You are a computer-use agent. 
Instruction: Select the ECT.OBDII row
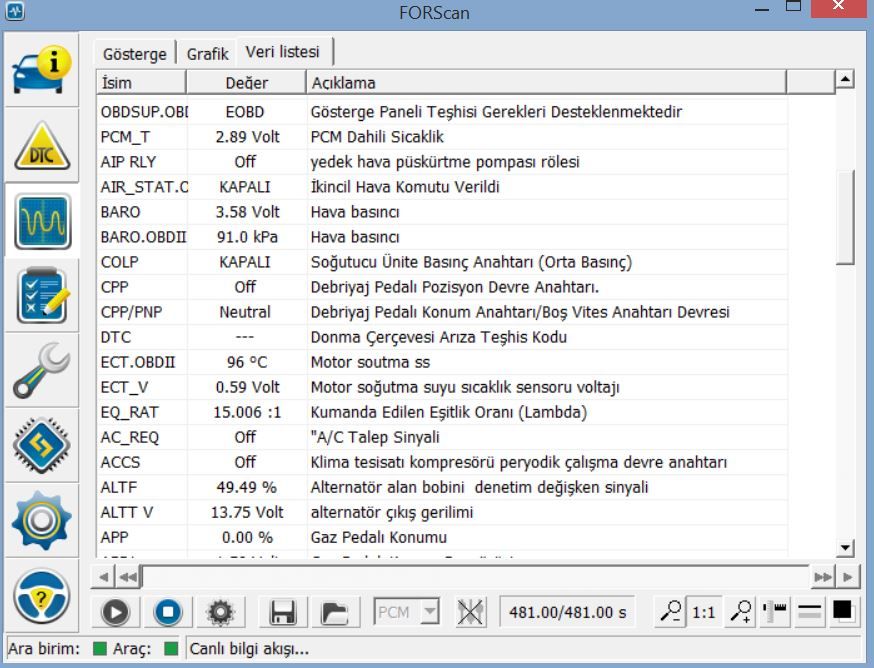point(442,362)
